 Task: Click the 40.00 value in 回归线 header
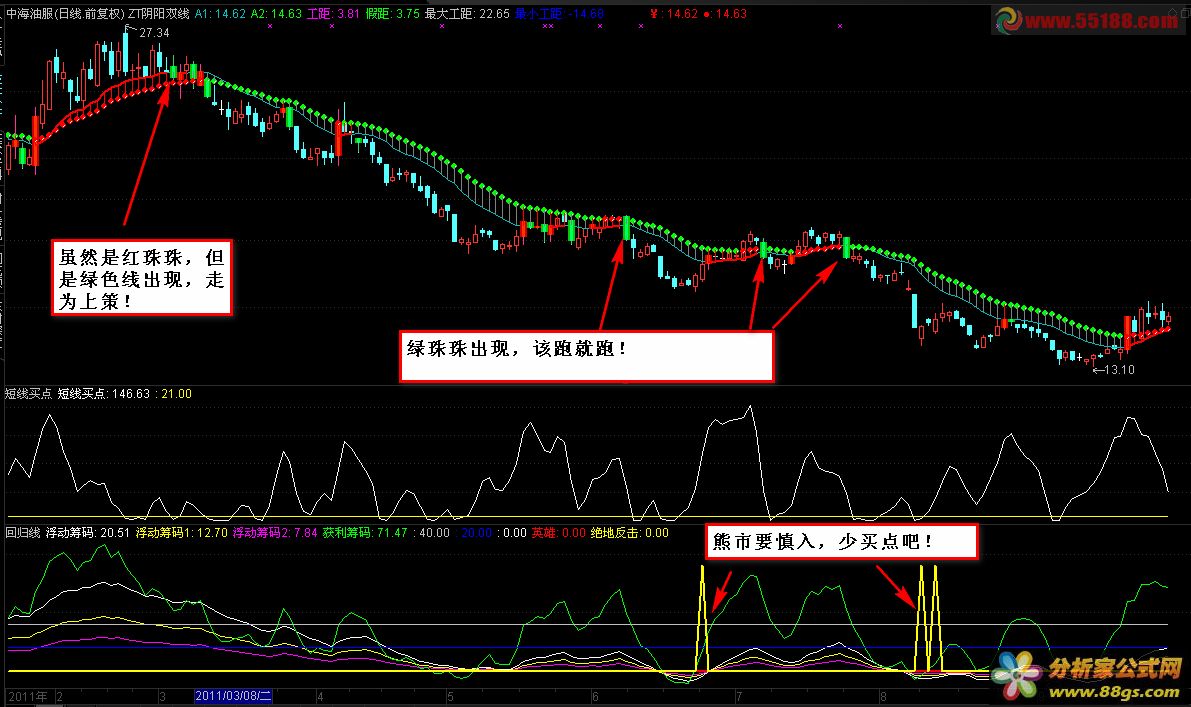[x=434, y=532]
